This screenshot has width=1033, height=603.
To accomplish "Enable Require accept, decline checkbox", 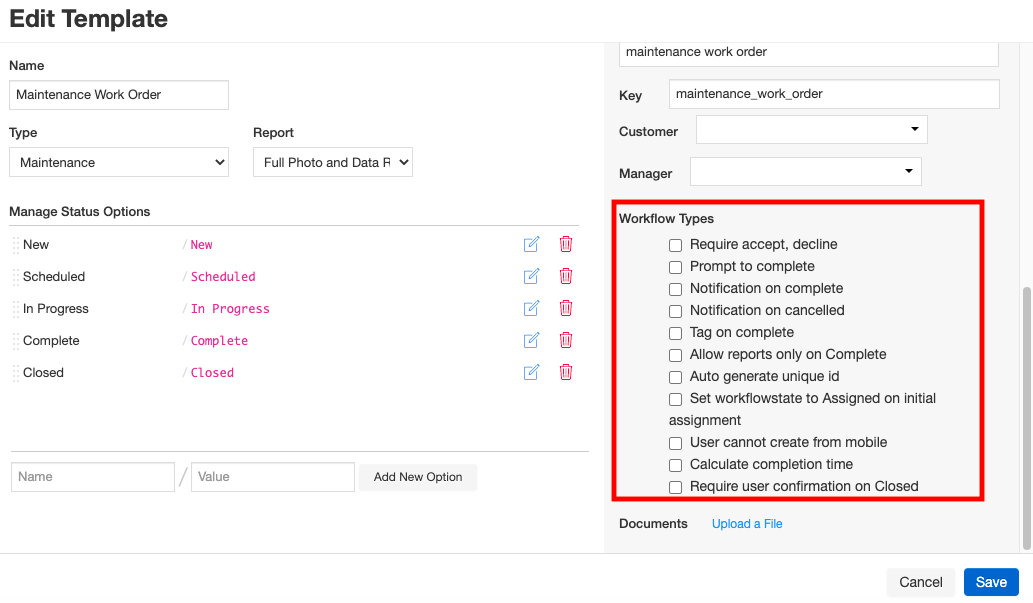I will click(676, 245).
